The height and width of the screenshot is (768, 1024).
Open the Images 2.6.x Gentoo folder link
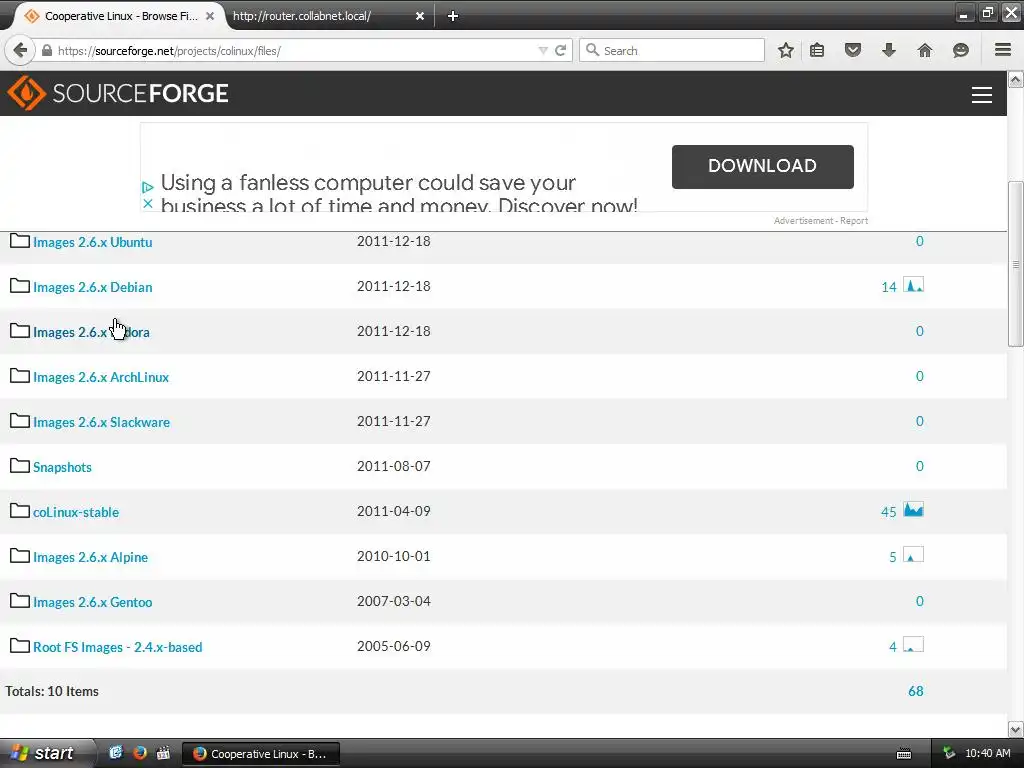pyautogui.click(x=93, y=602)
